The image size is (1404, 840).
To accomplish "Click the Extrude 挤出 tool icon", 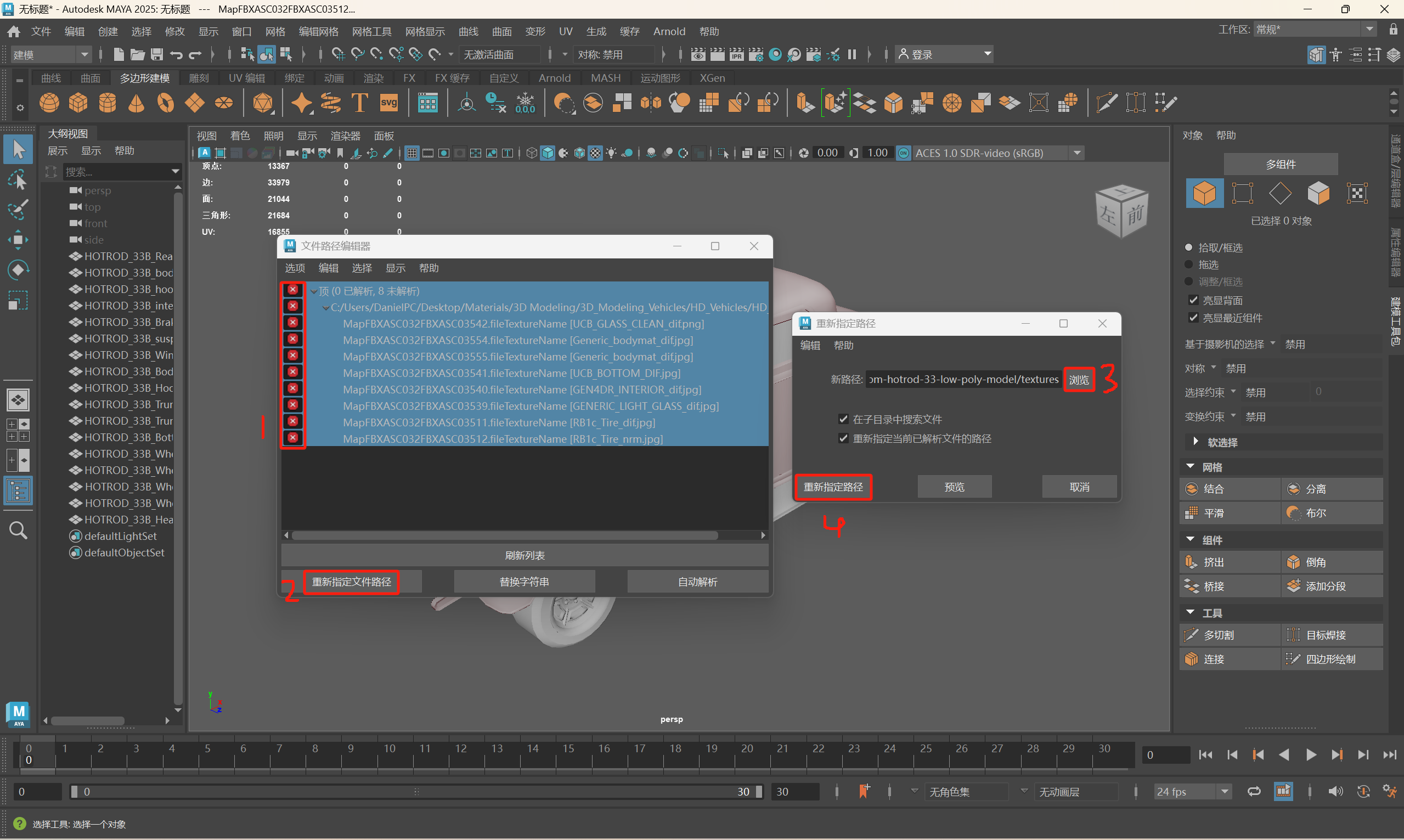I will click(1191, 562).
